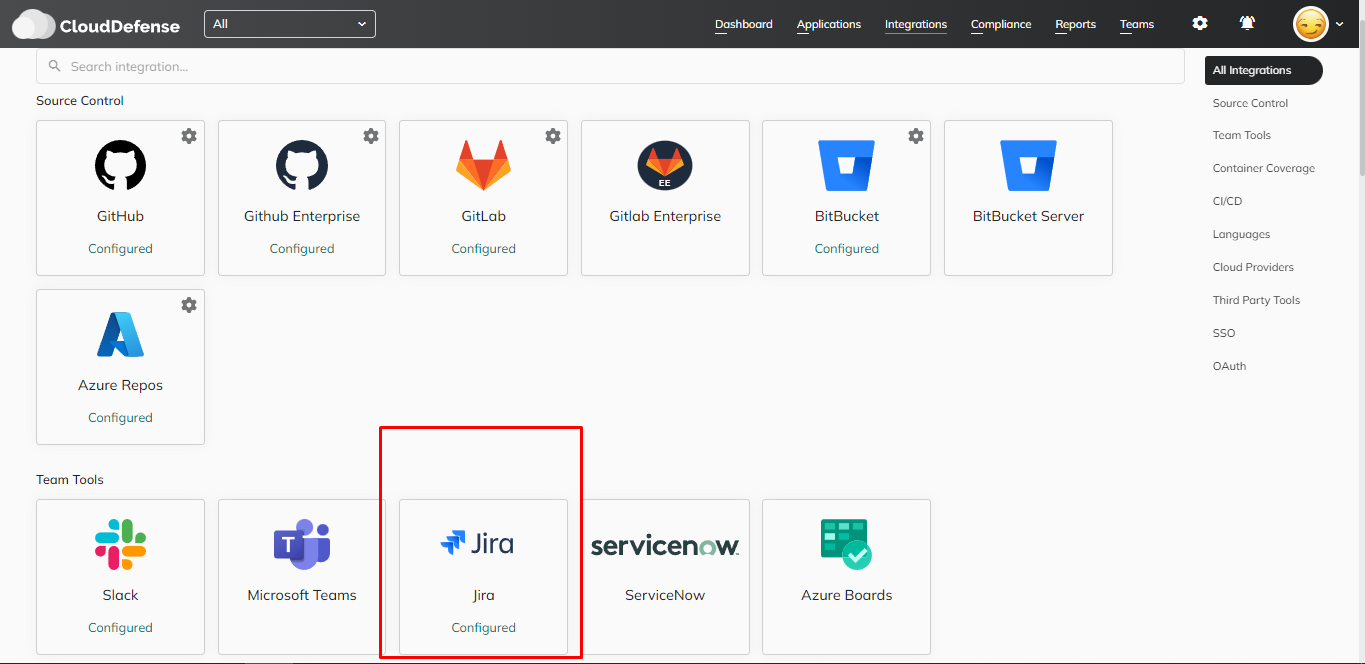This screenshot has width=1365, height=664.
Task: Click the Azure Boards card title
Action: click(846, 595)
